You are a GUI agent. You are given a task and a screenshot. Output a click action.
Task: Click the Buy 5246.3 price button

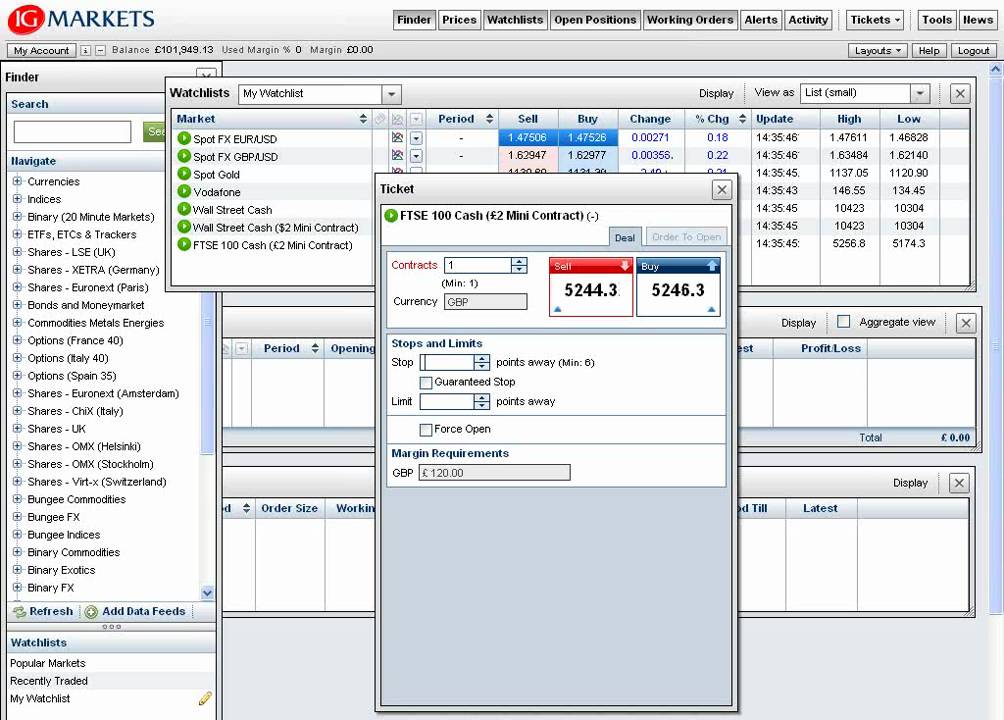(x=678, y=287)
